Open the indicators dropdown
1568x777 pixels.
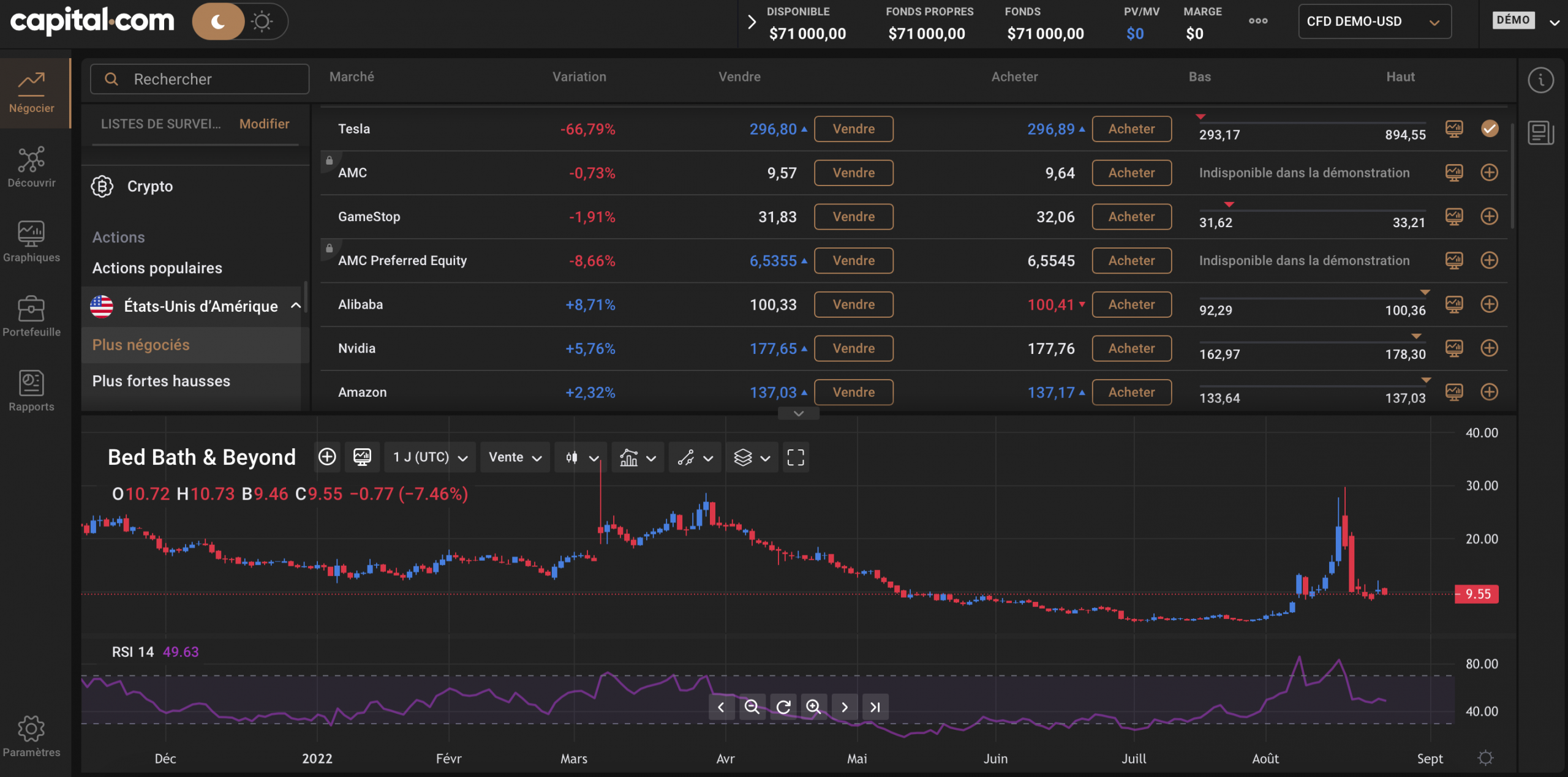tap(637, 457)
